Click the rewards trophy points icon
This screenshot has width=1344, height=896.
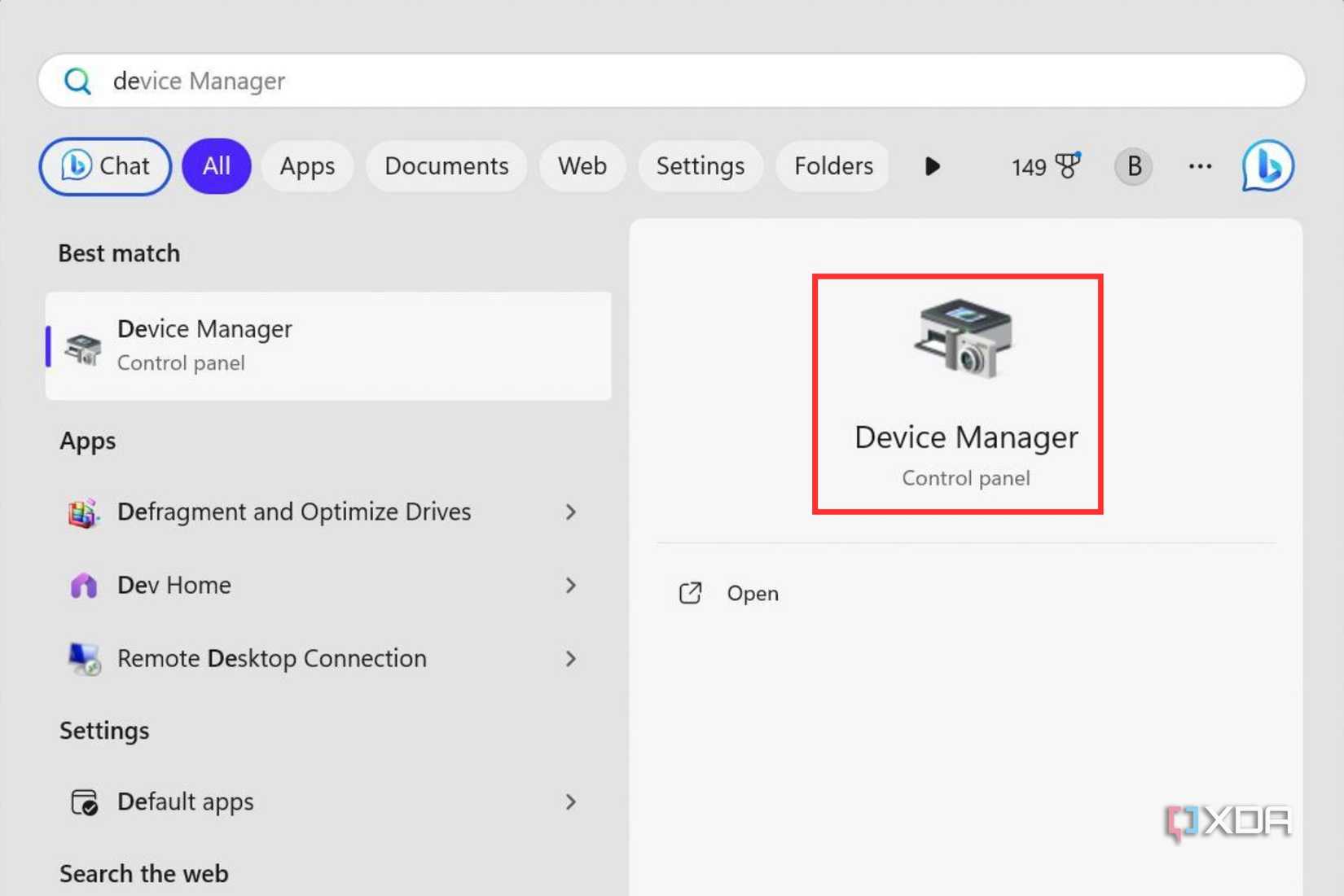tap(1067, 166)
